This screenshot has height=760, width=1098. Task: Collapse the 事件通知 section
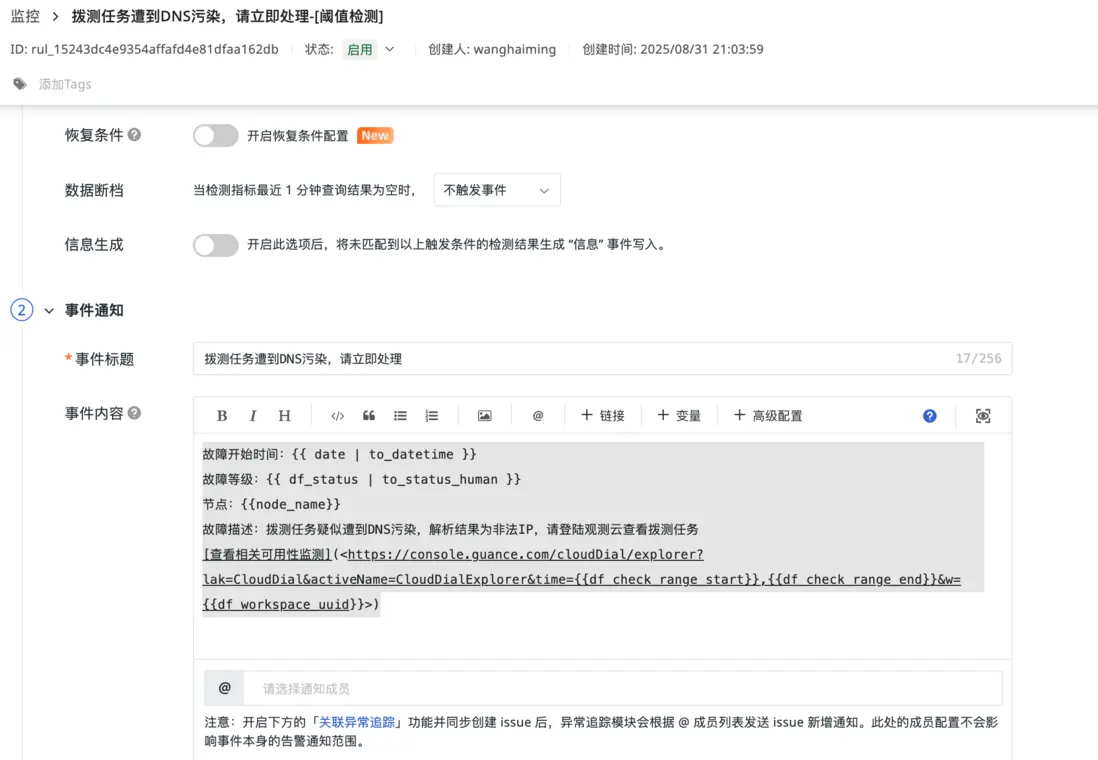pos(47,310)
